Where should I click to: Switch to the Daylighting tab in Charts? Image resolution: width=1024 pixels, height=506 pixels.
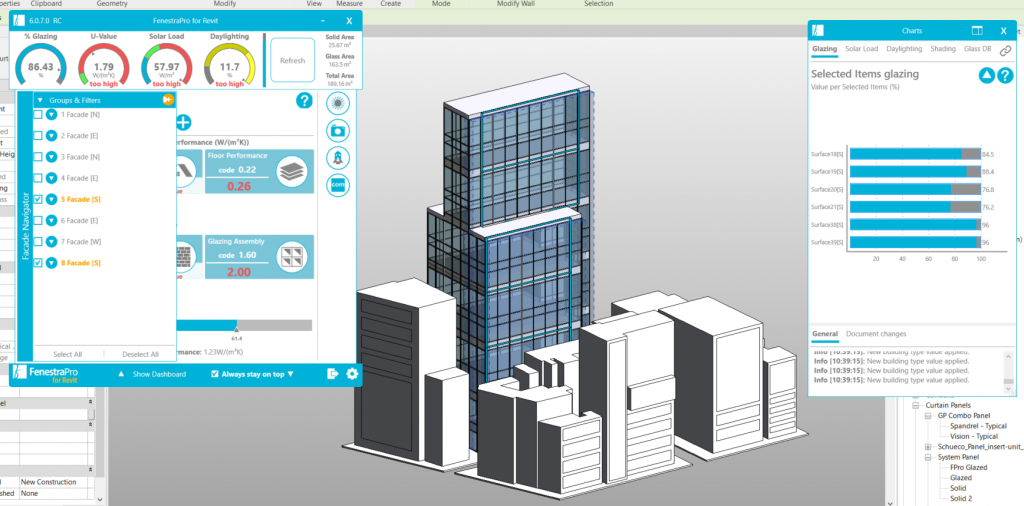(x=904, y=49)
